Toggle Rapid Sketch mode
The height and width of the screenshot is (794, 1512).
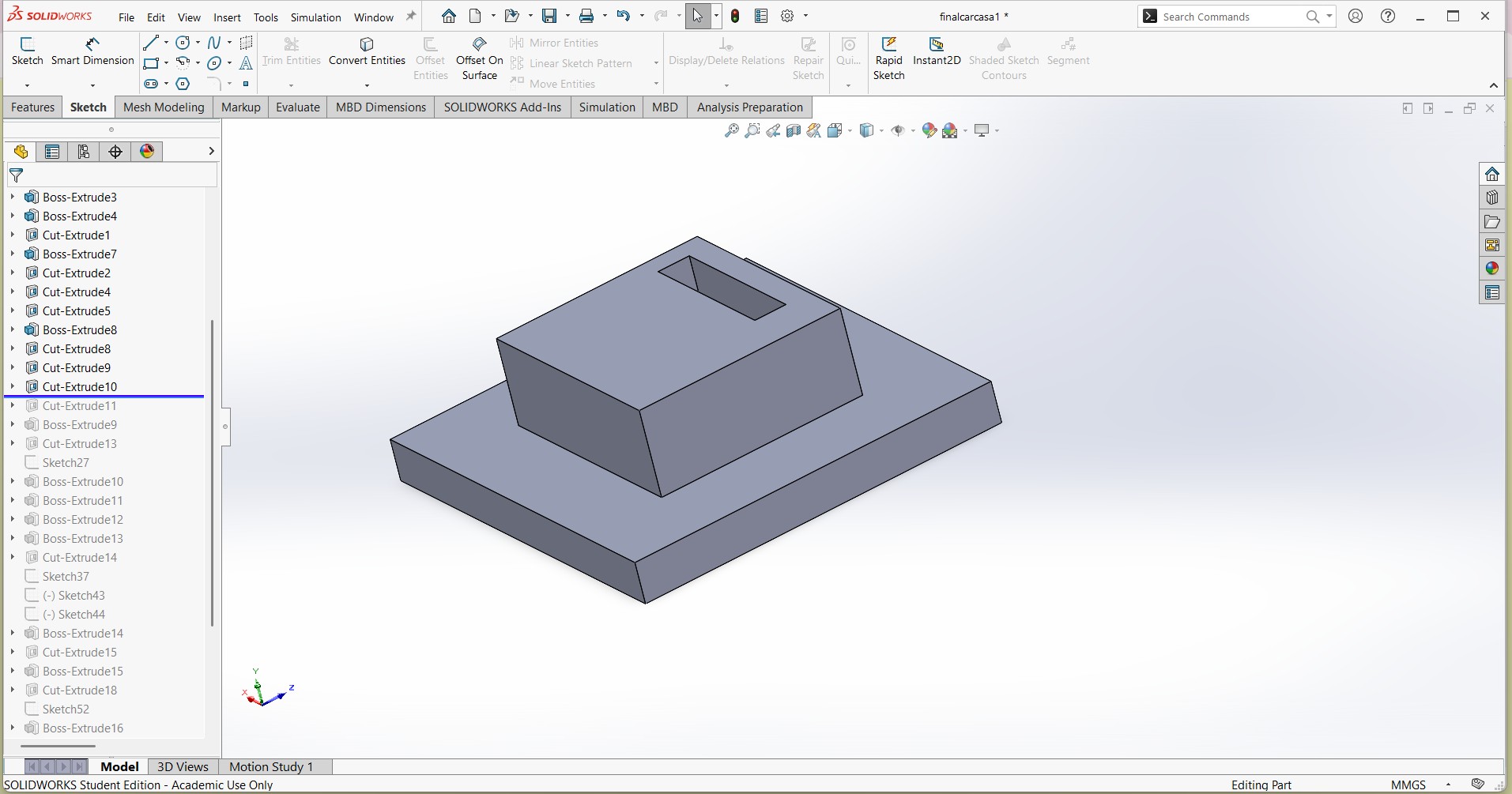(x=888, y=58)
